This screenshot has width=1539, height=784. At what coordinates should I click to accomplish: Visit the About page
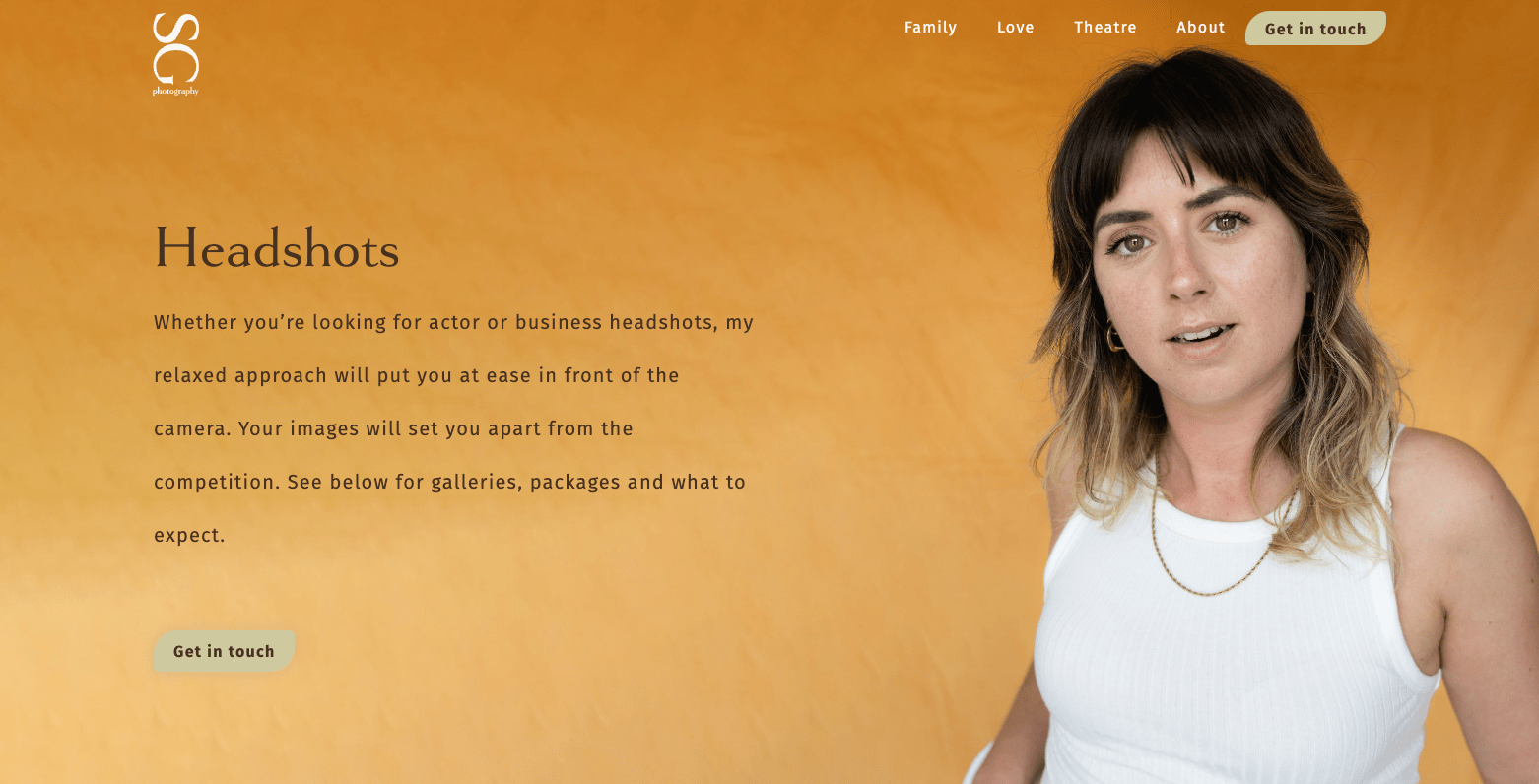1200,28
